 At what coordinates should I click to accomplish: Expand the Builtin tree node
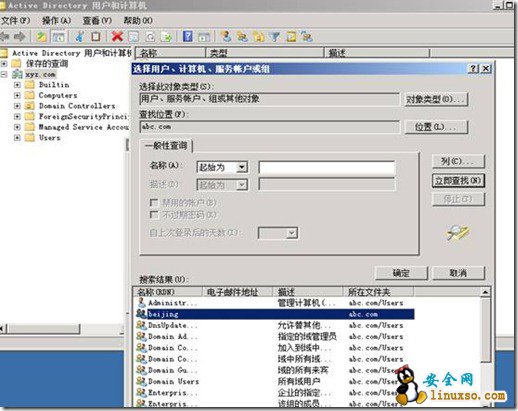click(17, 85)
